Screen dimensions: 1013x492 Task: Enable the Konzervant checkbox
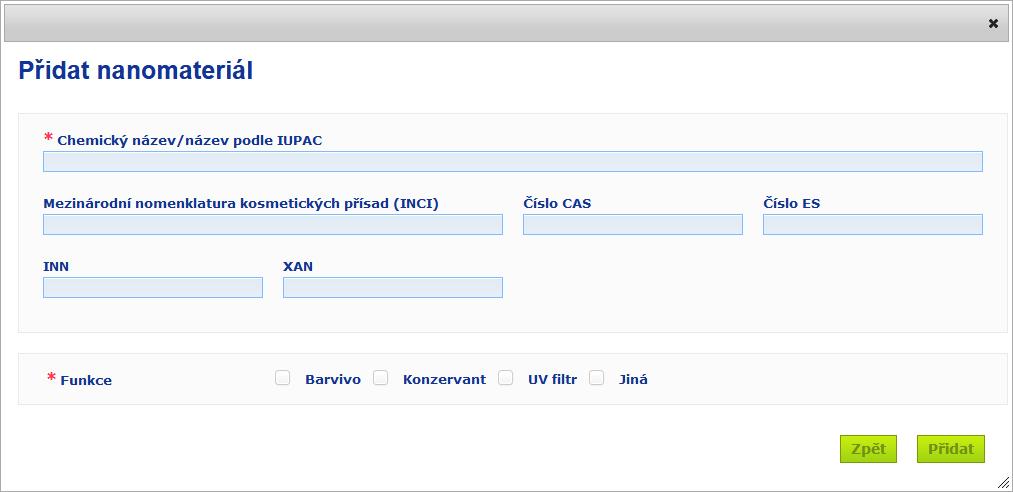[381, 378]
